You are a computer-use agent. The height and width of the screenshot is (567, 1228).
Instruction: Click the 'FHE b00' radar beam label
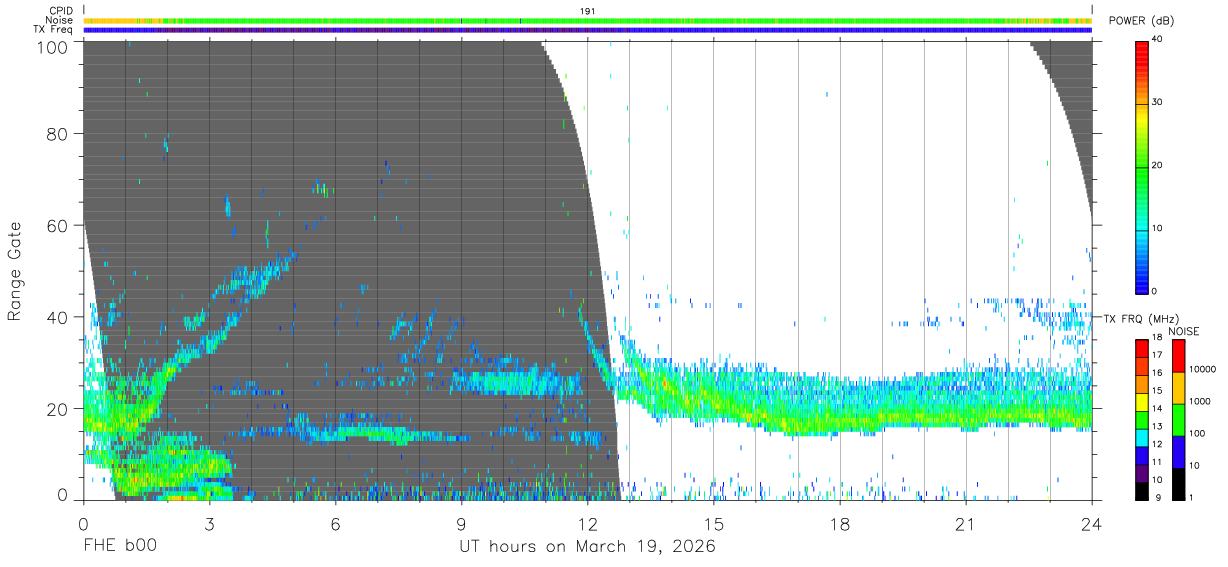pos(119,547)
